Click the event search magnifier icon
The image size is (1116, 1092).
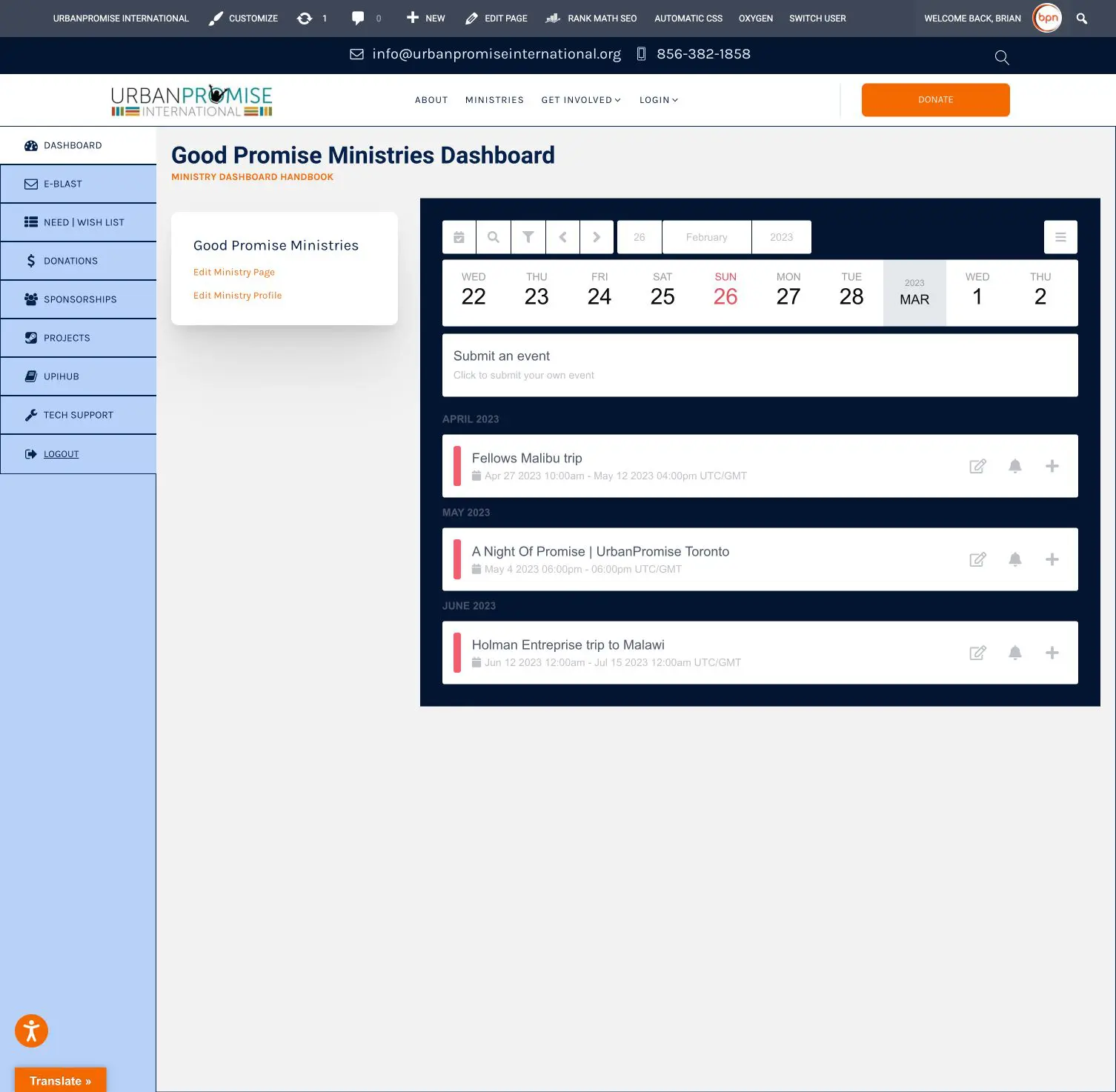click(x=494, y=237)
